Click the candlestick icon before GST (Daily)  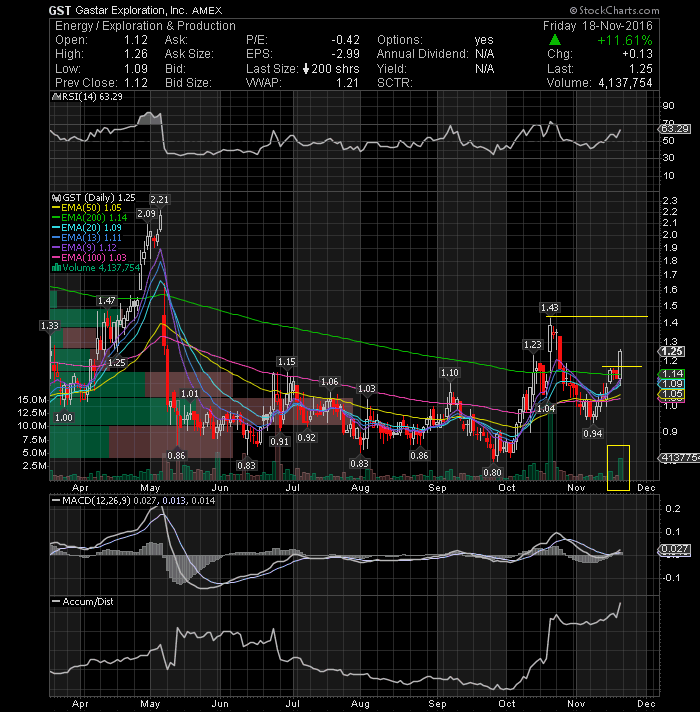click(56, 198)
